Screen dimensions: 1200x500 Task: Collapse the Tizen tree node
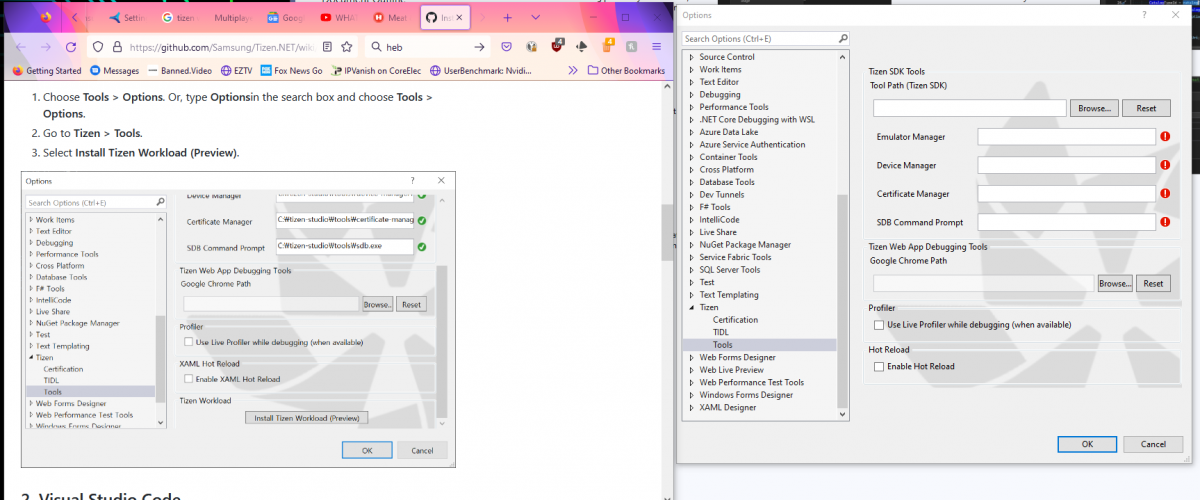(691, 308)
